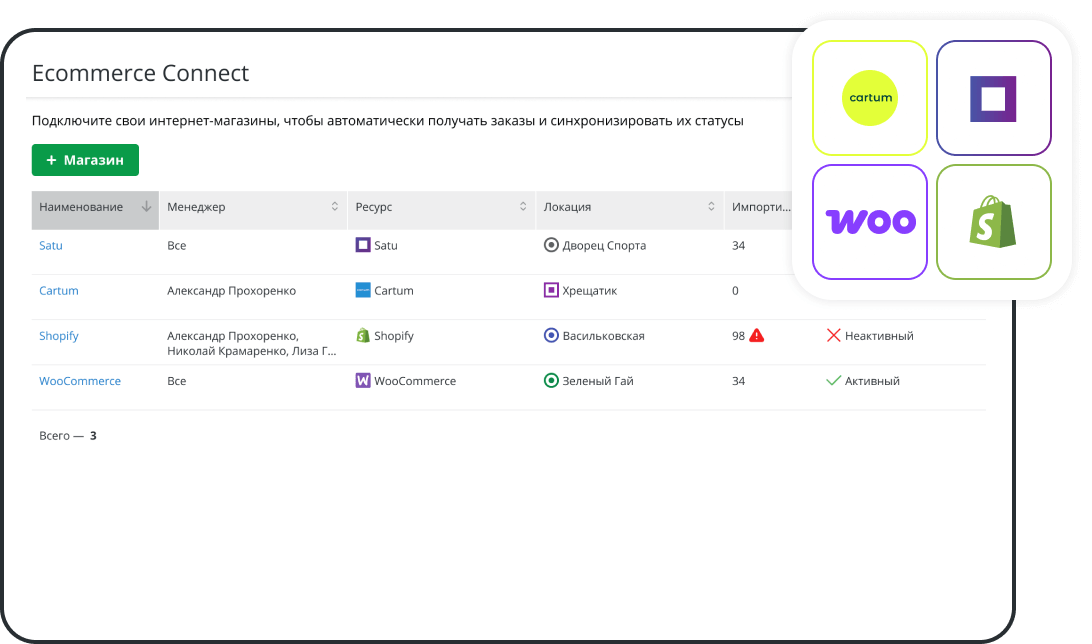Open the WooCommerce store link
Screen dimensions: 1092x644
click(x=80, y=381)
